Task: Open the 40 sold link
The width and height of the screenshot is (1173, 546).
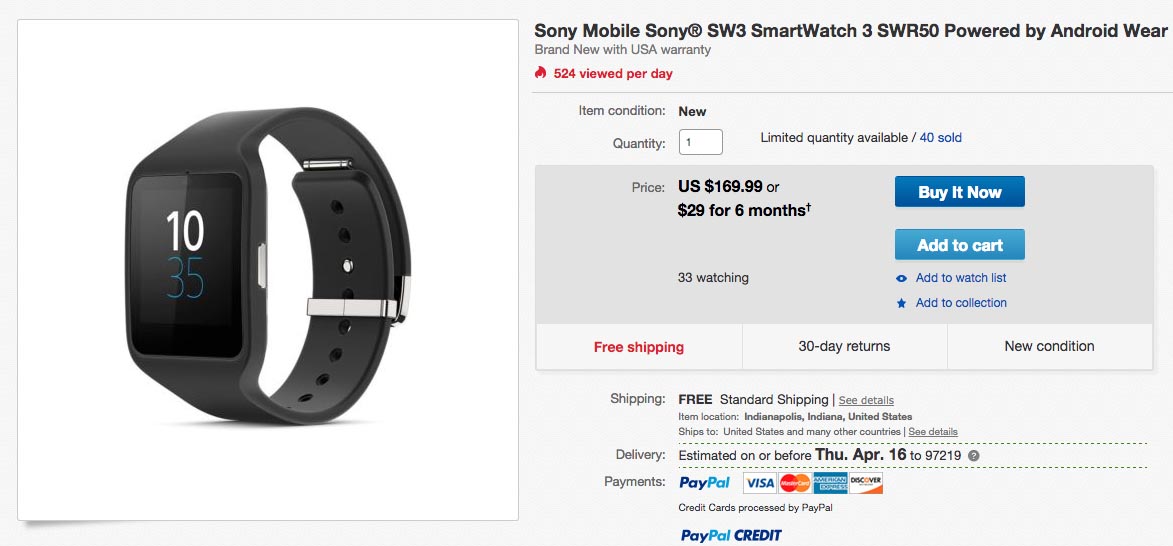Action: tap(940, 138)
